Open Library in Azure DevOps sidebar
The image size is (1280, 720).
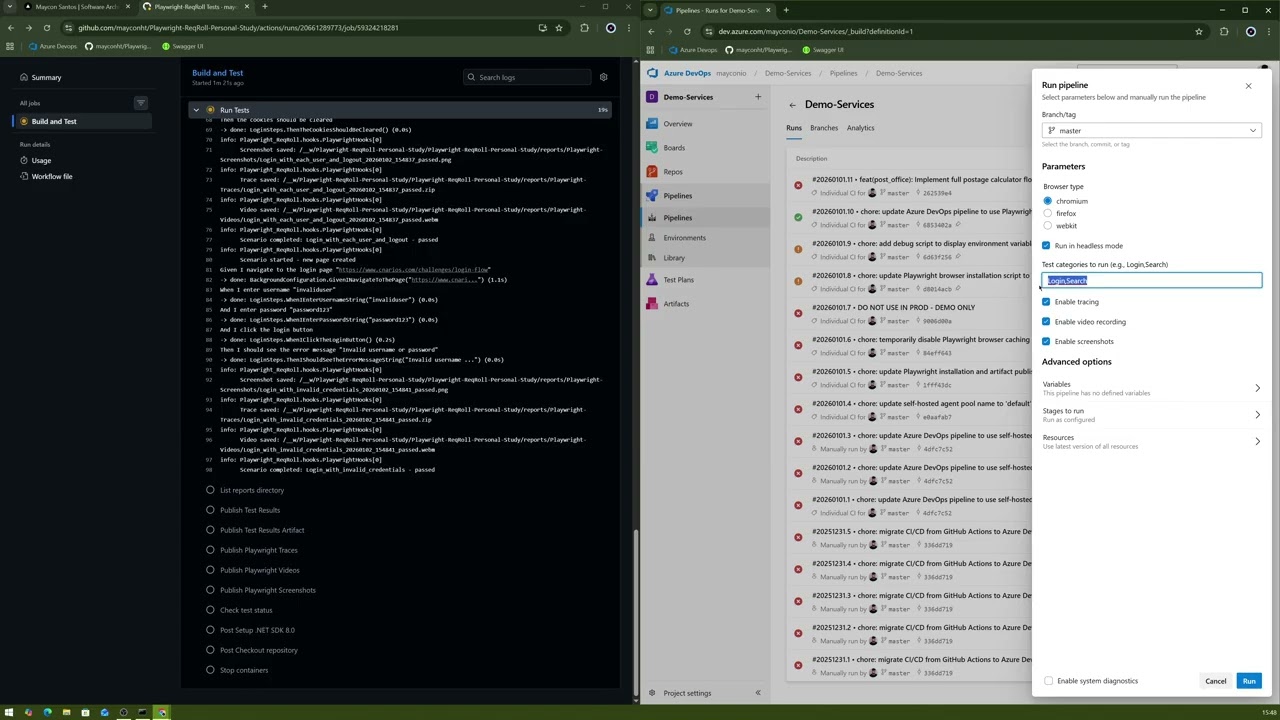674,257
